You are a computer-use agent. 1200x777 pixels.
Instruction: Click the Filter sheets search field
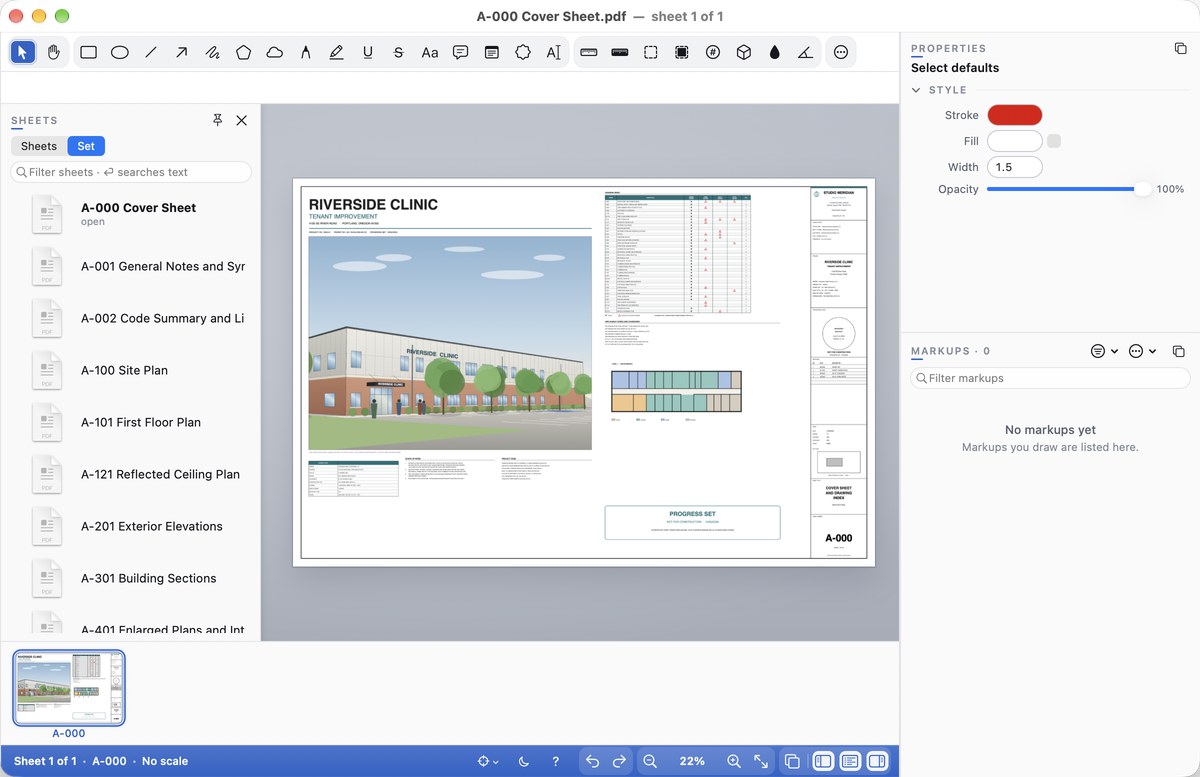click(131, 172)
